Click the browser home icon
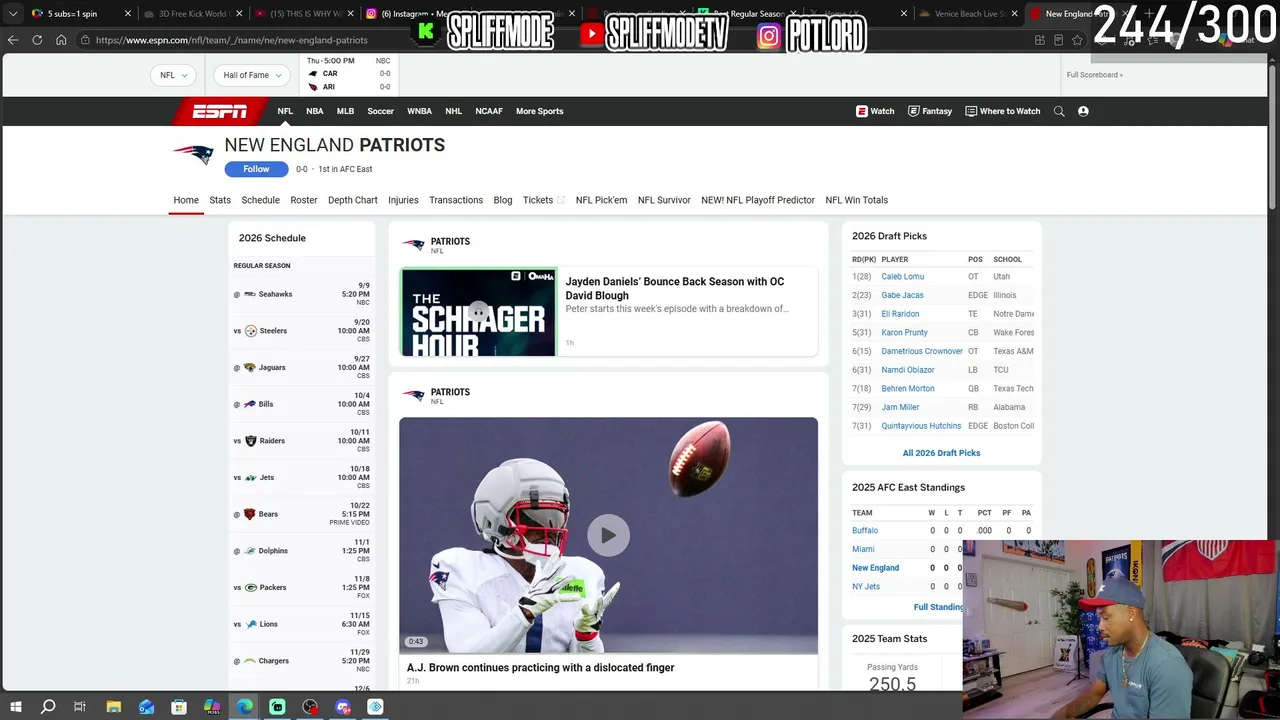 click(x=61, y=40)
